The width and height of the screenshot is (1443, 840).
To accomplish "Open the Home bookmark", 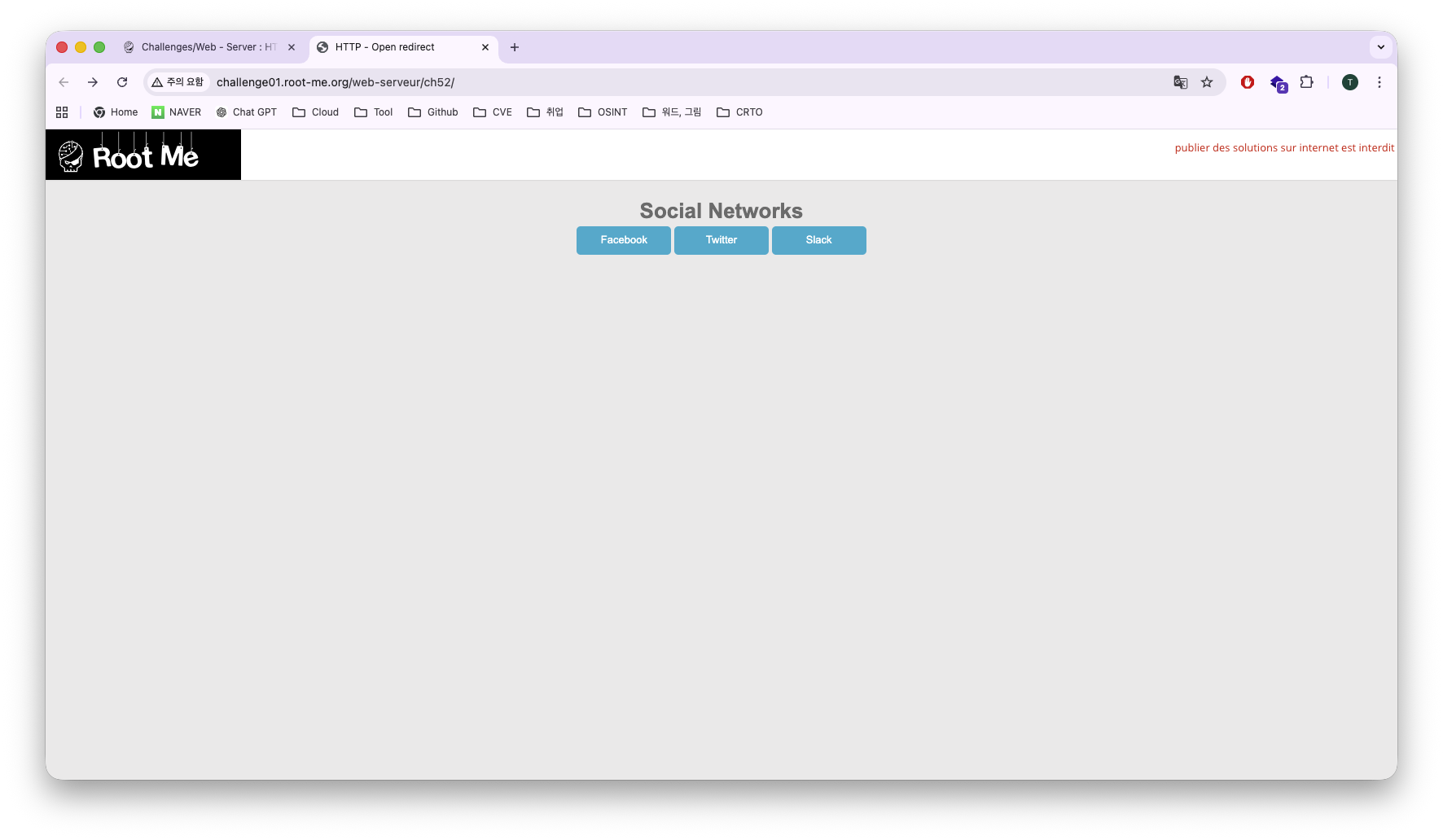I will (x=116, y=112).
